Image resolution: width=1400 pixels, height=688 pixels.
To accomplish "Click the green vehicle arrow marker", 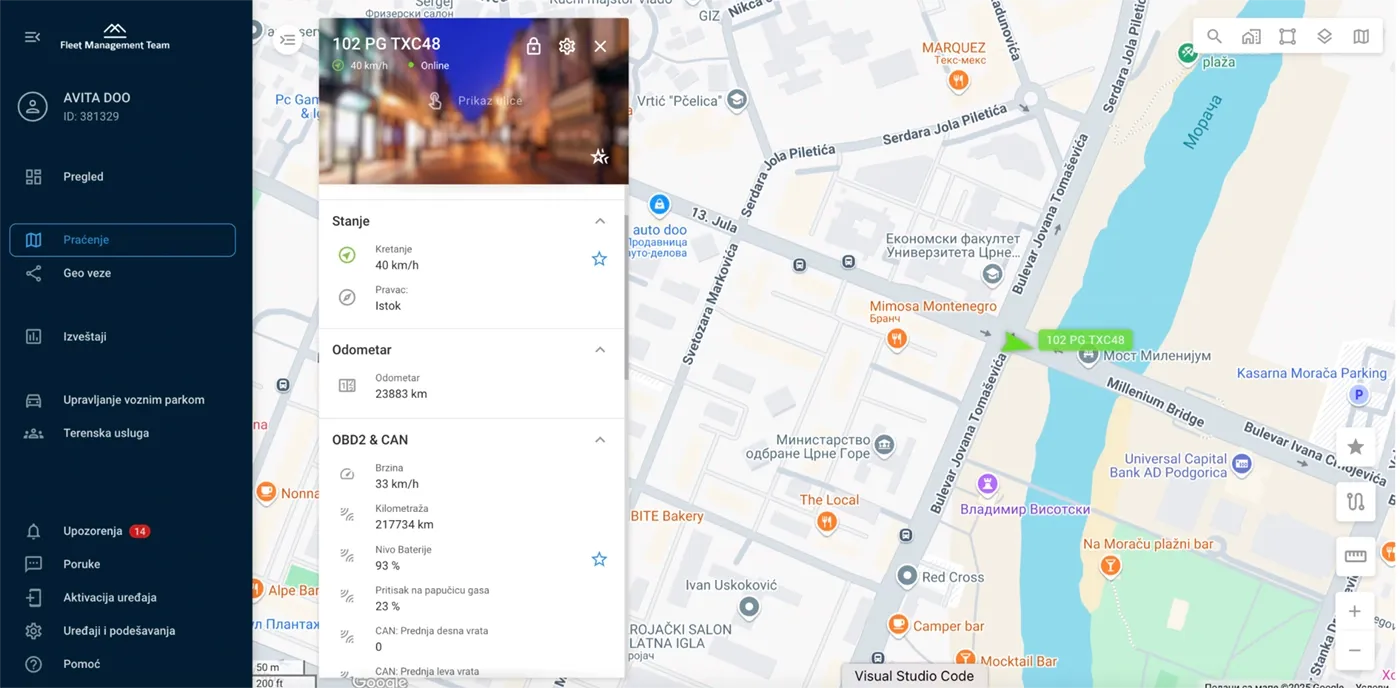I will [1016, 342].
